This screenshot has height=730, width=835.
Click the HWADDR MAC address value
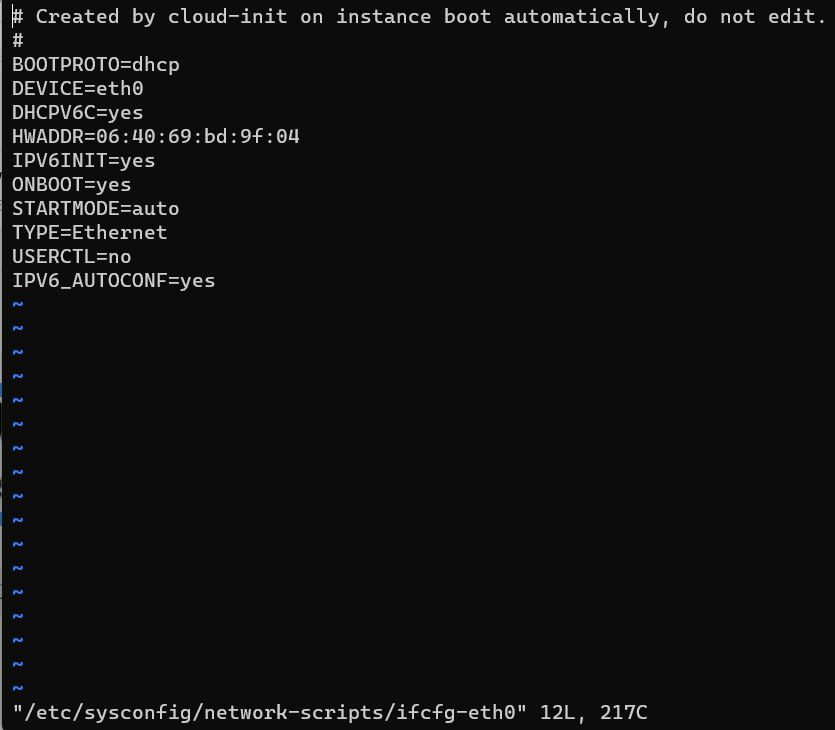click(x=198, y=137)
